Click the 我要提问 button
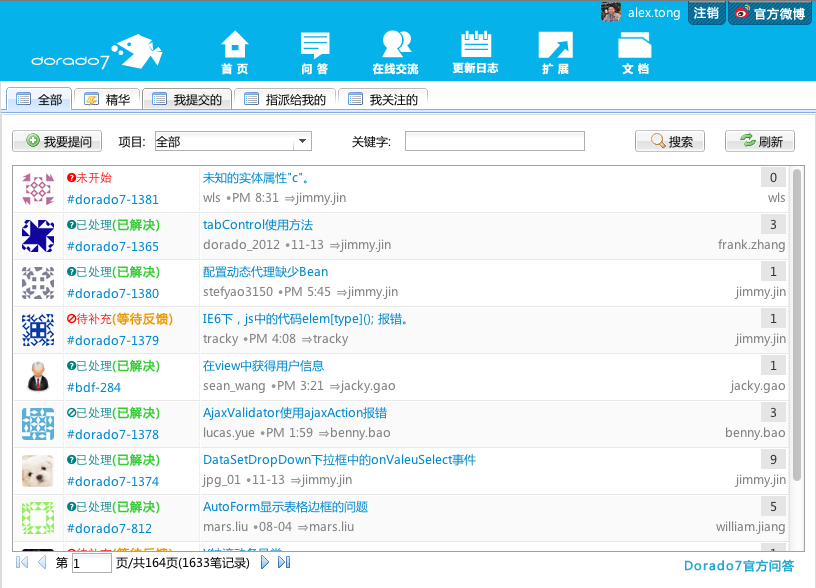Image resolution: width=816 pixels, height=588 pixels. click(x=57, y=142)
